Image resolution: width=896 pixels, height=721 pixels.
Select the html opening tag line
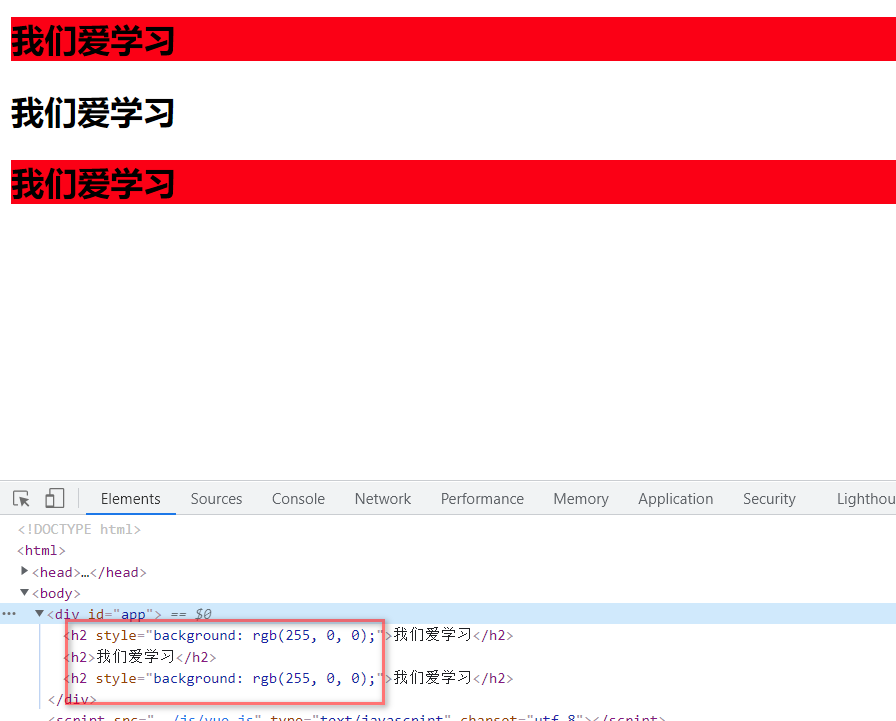click(x=41, y=550)
